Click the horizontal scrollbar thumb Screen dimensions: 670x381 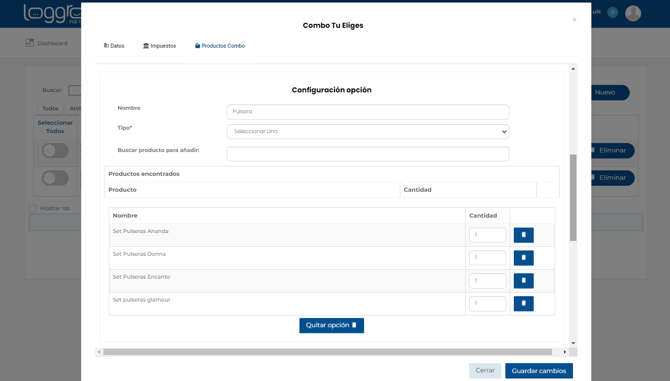pyautogui.click(x=327, y=352)
